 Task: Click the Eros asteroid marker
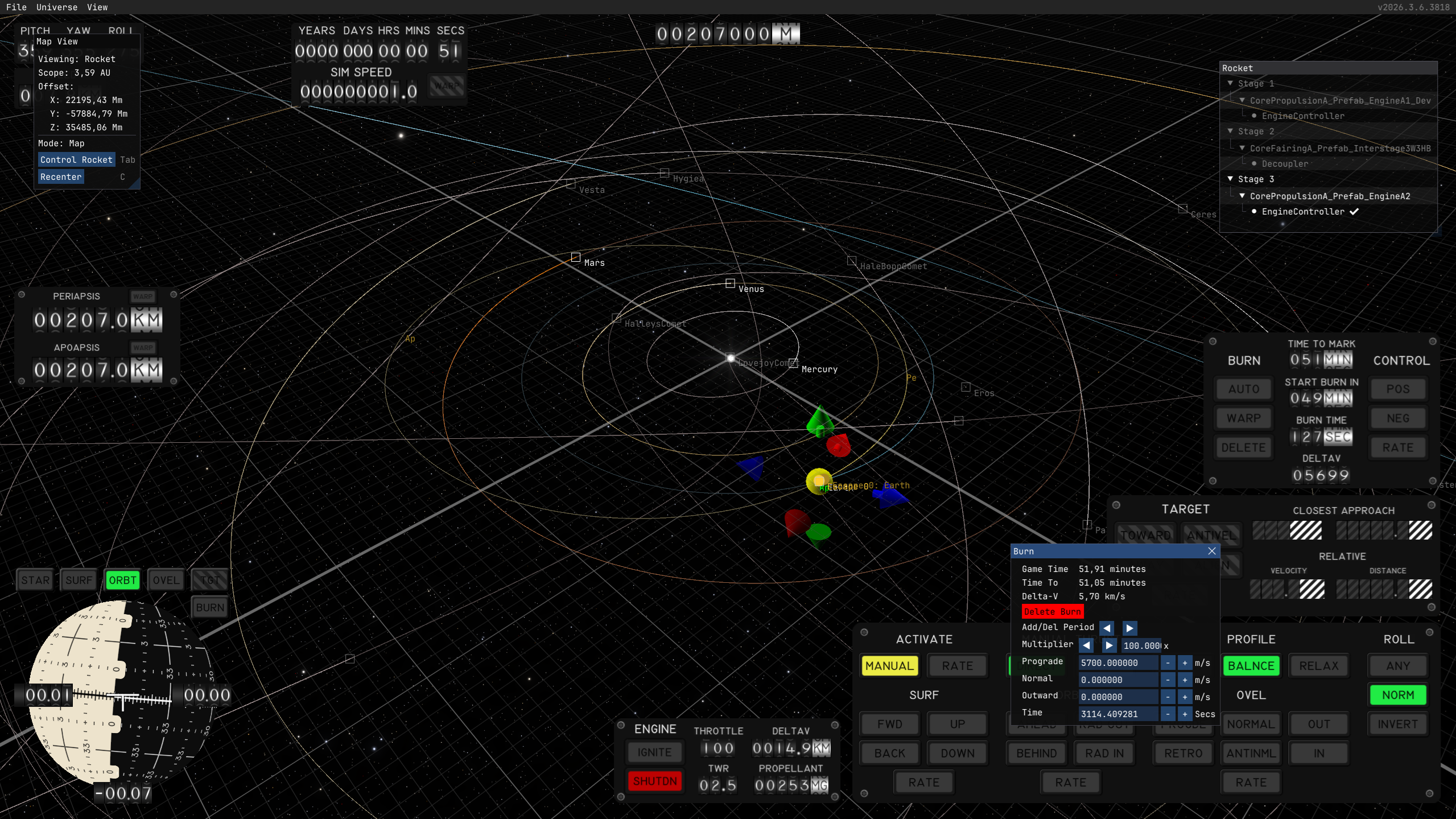966,387
